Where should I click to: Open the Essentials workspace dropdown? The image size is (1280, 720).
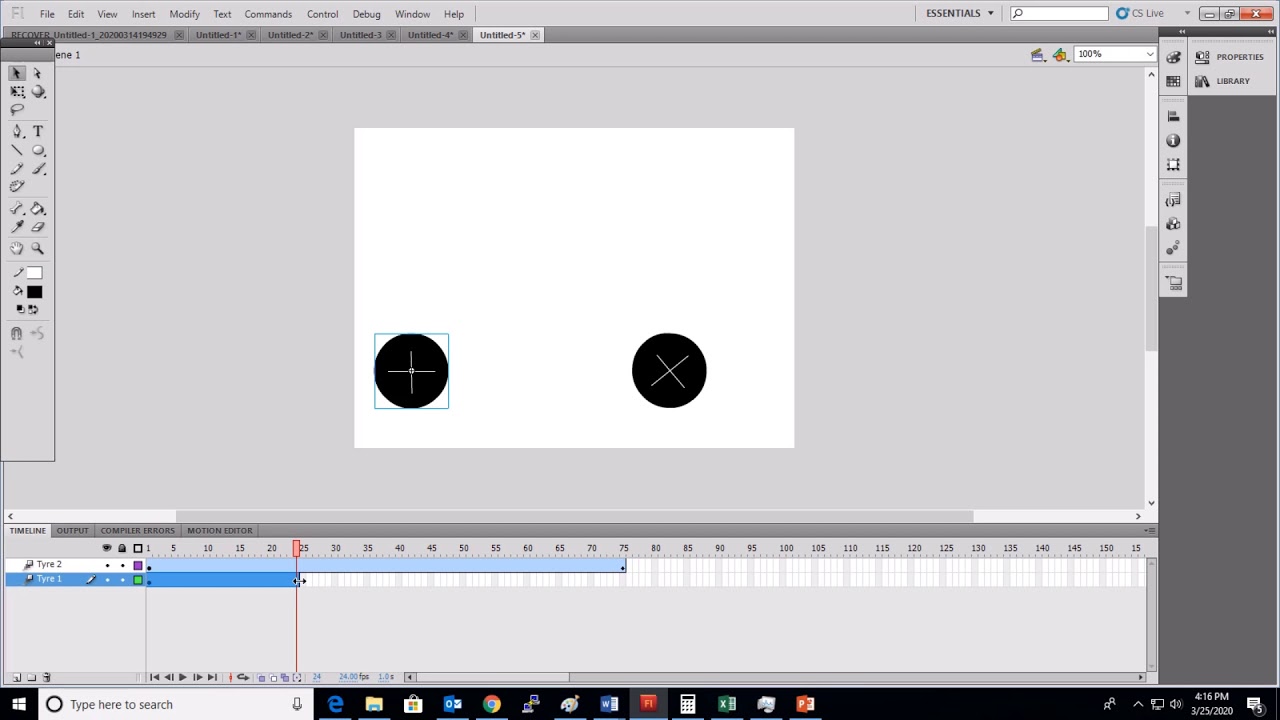[960, 13]
